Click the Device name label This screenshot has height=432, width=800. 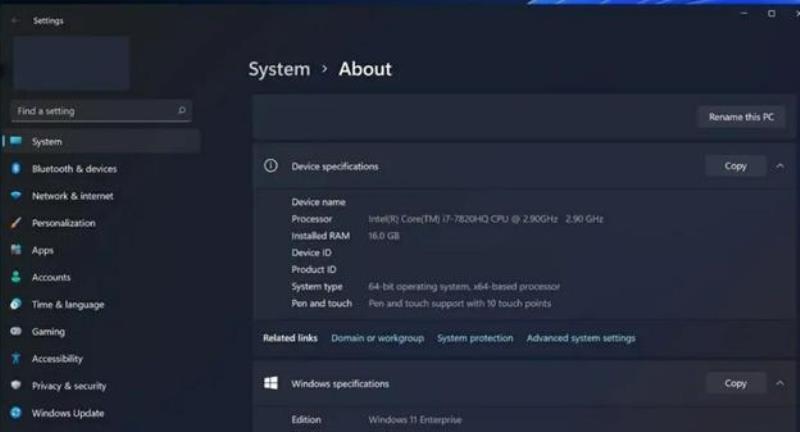pyautogui.click(x=318, y=202)
